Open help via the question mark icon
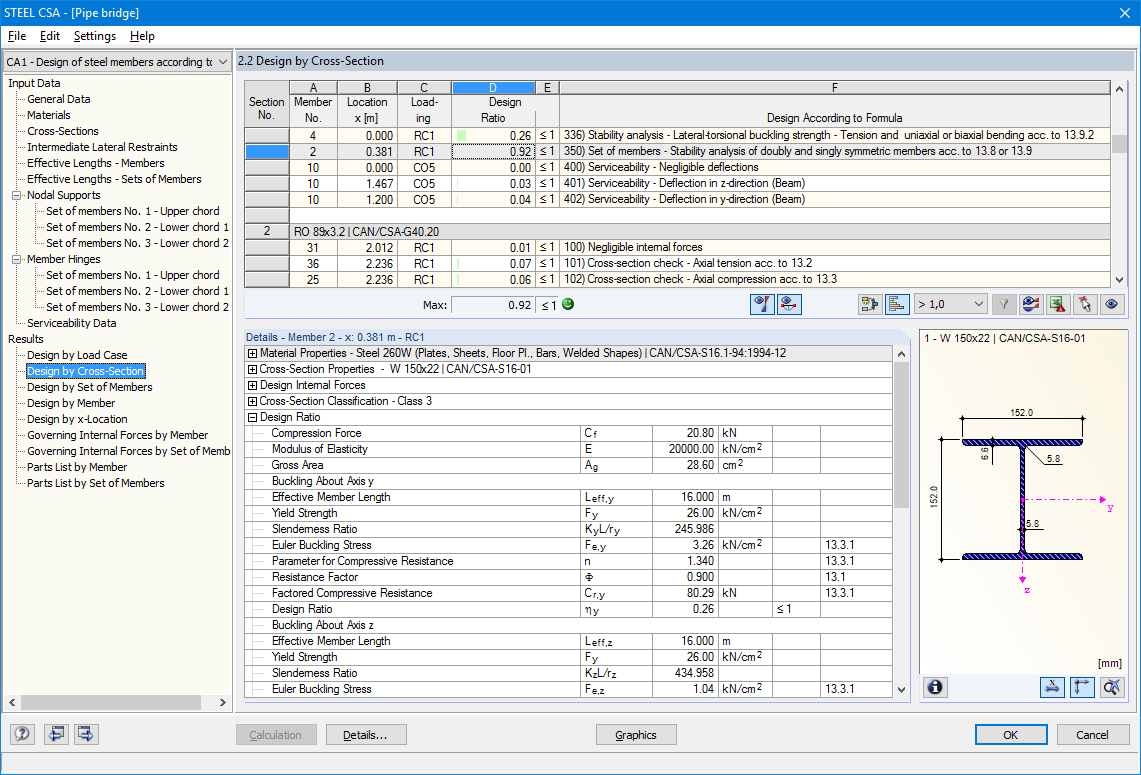The width and height of the screenshot is (1141, 775). pyautogui.click(x=21, y=734)
